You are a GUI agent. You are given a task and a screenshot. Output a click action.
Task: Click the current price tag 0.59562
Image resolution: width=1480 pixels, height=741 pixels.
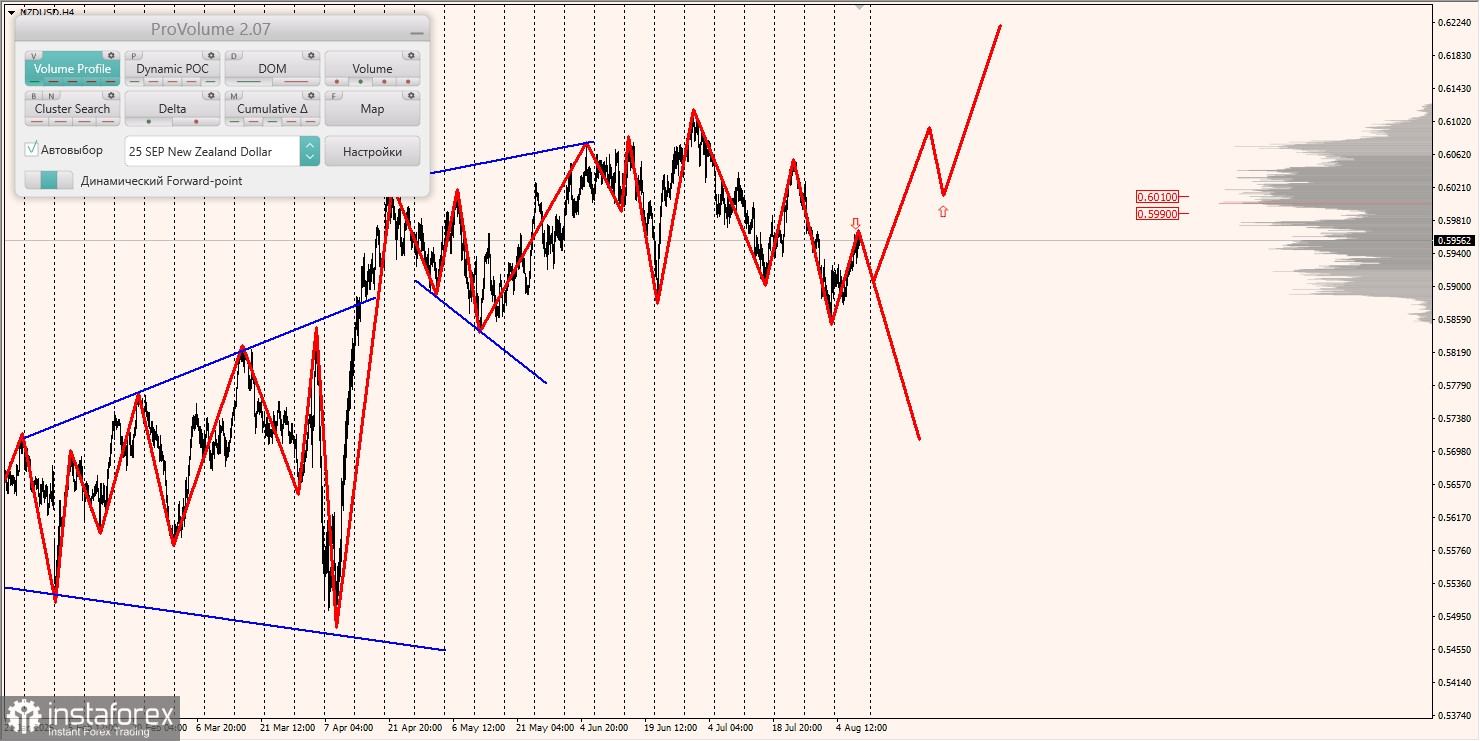(x=1454, y=240)
